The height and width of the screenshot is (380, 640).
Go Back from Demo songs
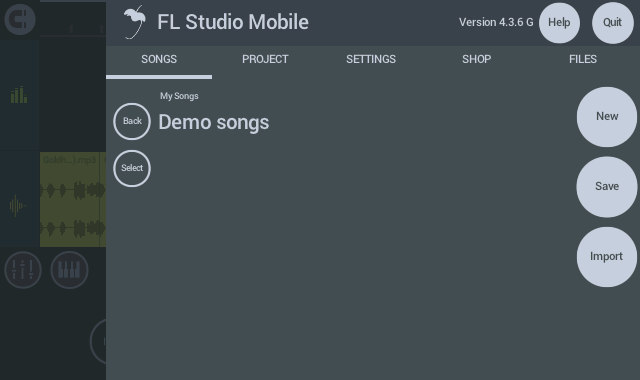click(x=132, y=121)
